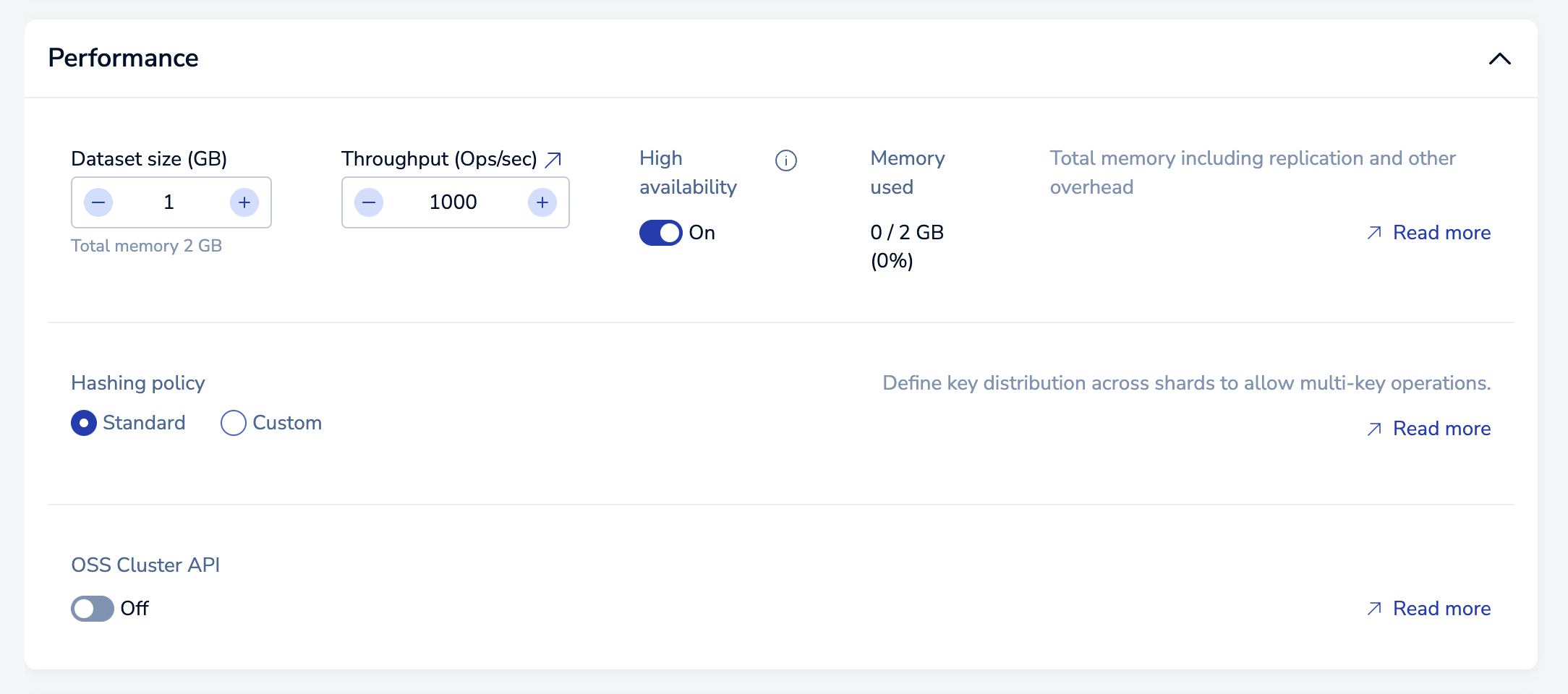This screenshot has height=694, width=1568.
Task: Click the Throughput value field
Action: pyautogui.click(x=453, y=202)
